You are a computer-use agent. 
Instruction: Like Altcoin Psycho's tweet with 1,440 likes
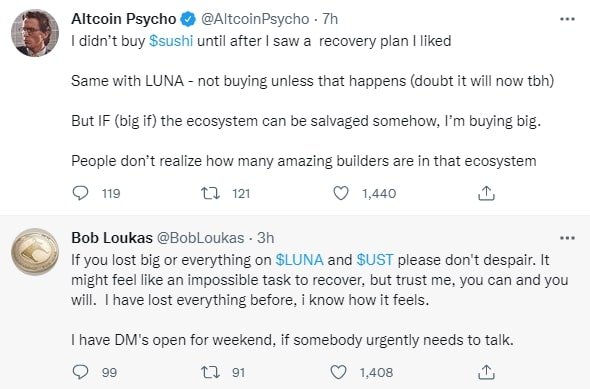coord(341,193)
